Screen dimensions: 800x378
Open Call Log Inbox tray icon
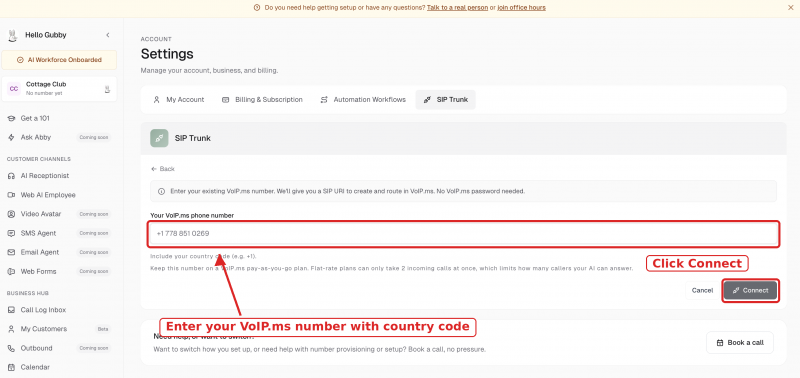(11, 310)
